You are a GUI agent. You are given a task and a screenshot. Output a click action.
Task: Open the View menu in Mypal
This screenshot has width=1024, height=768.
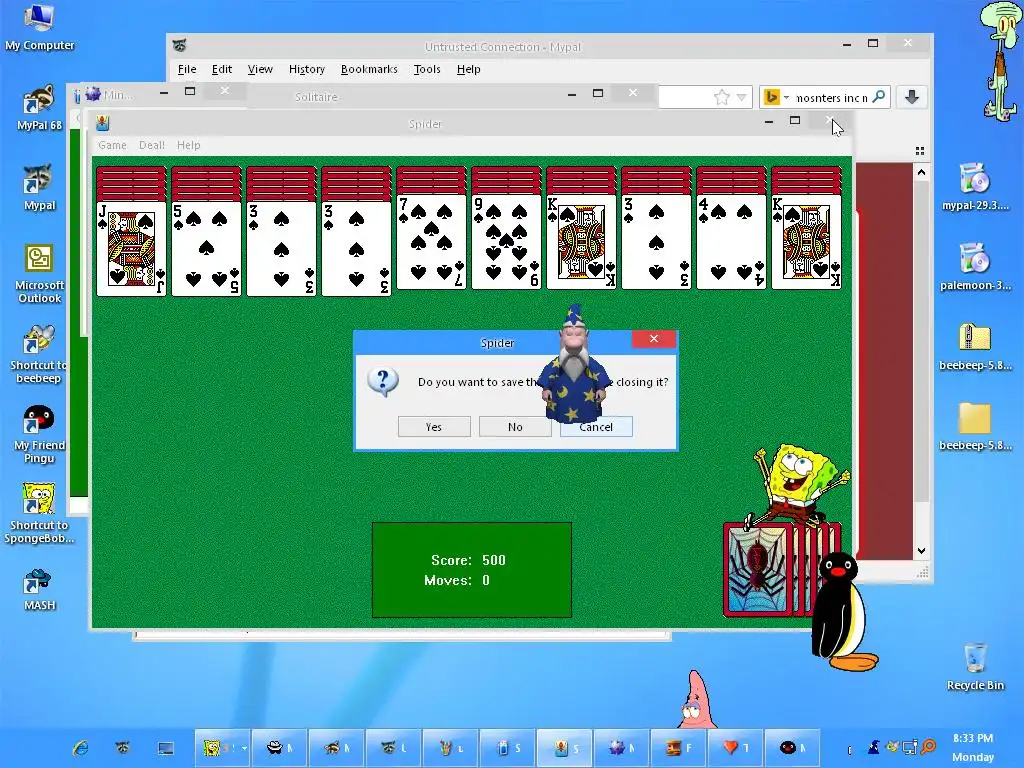260,69
